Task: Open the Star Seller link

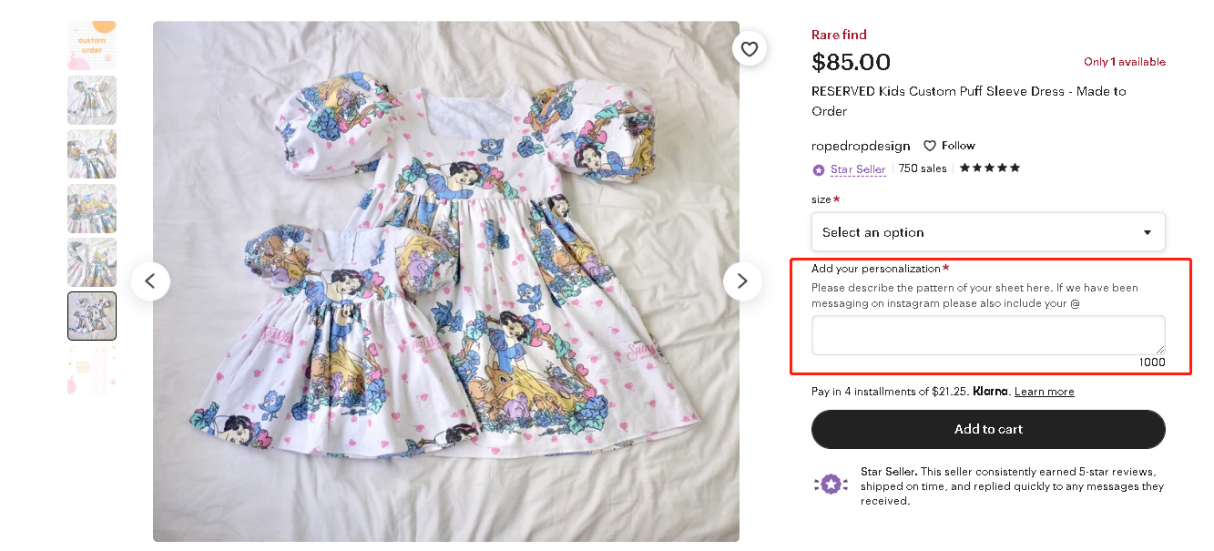Action: tap(857, 169)
